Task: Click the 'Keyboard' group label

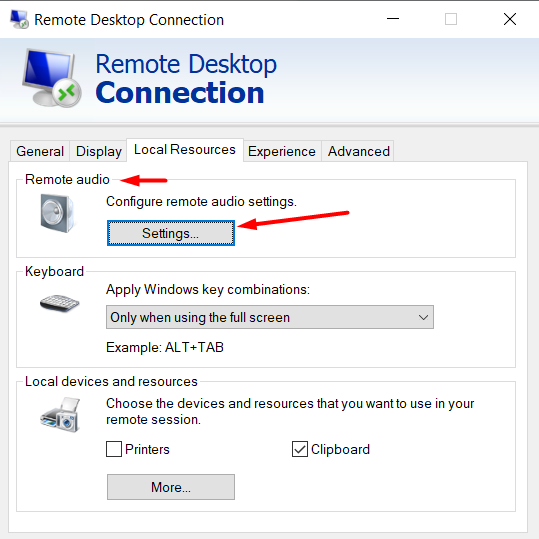Action: [x=54, y=272]
